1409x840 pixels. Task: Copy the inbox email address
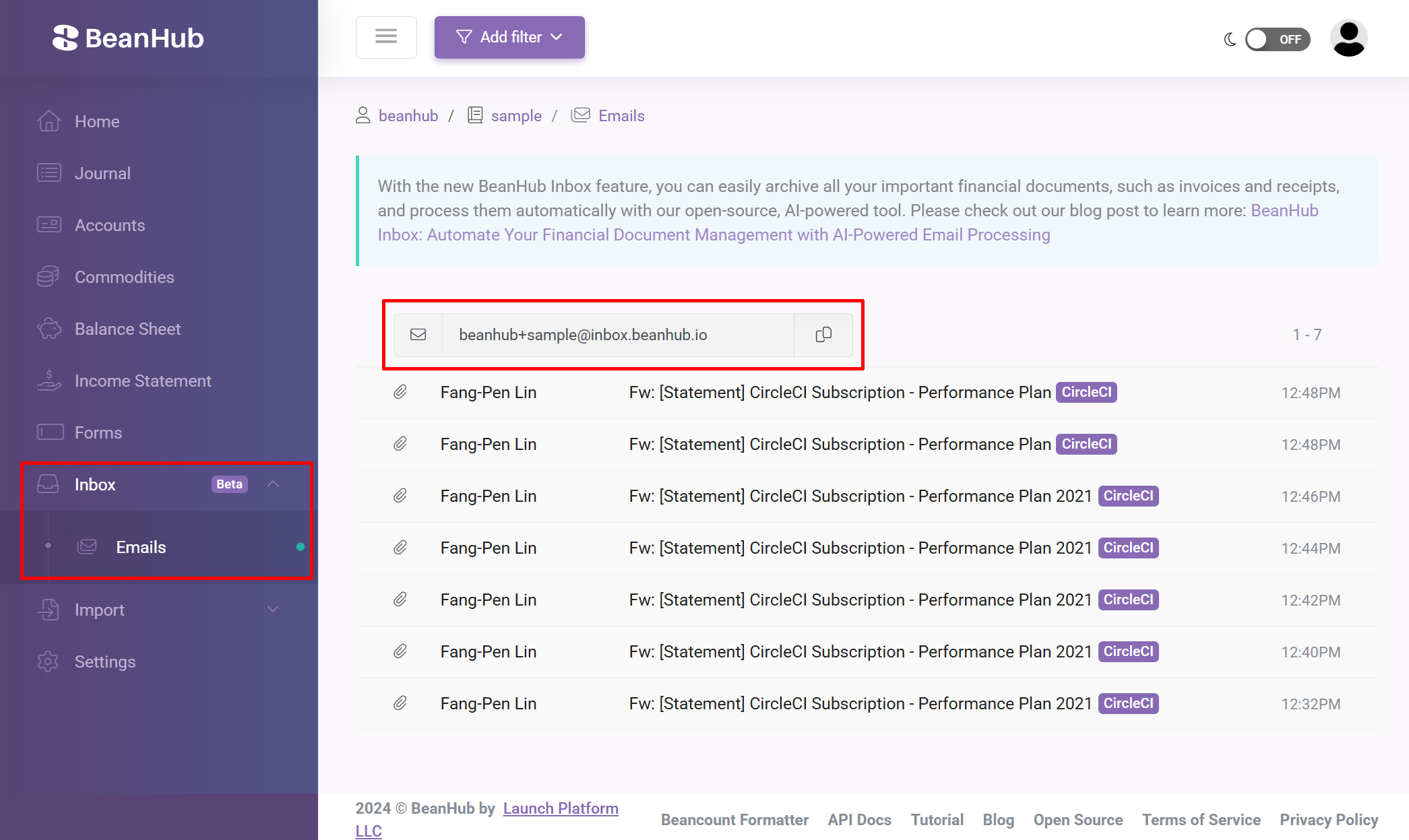(823, 335)
